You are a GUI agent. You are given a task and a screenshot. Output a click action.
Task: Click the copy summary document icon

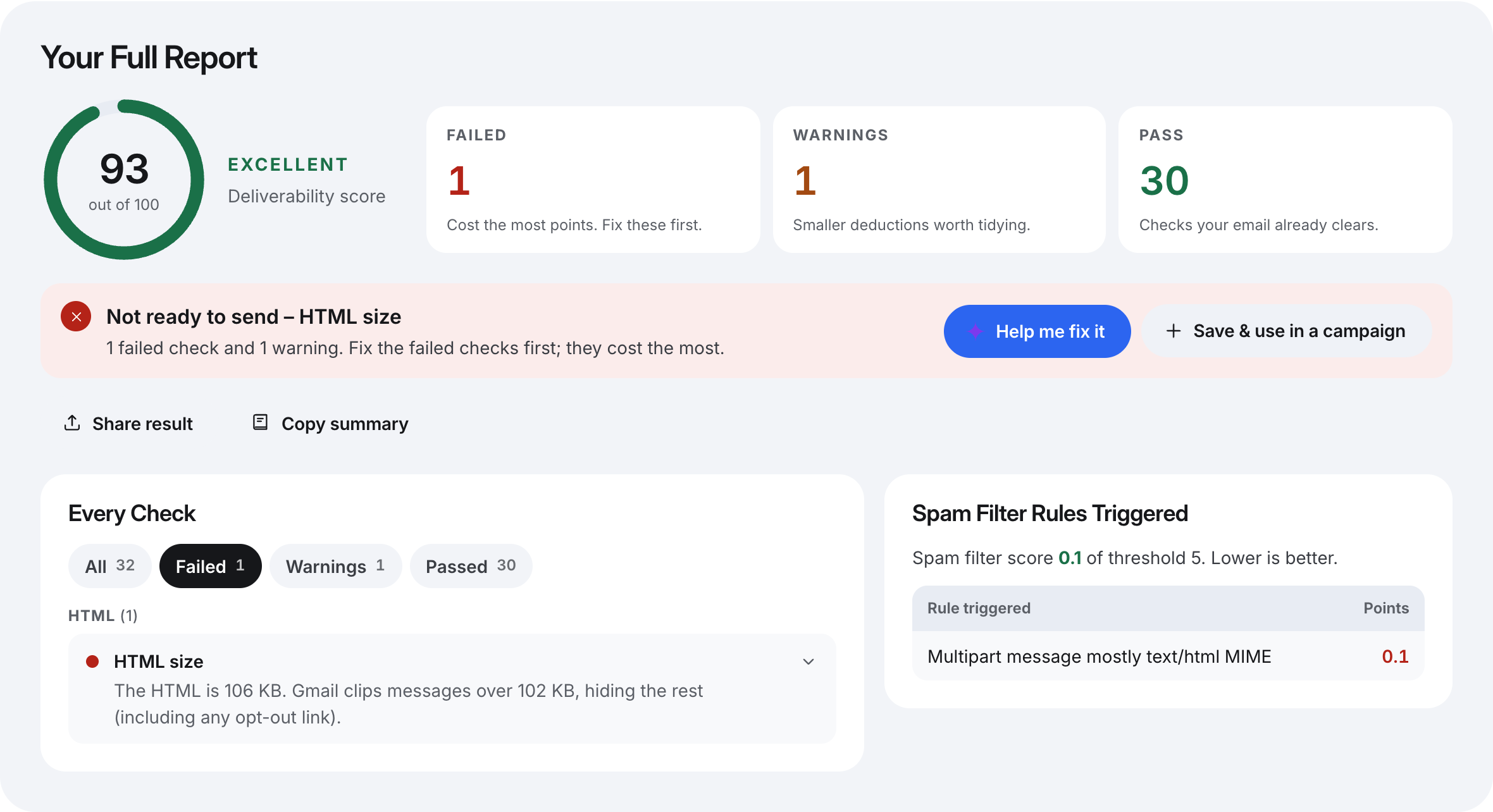(260, 422)
